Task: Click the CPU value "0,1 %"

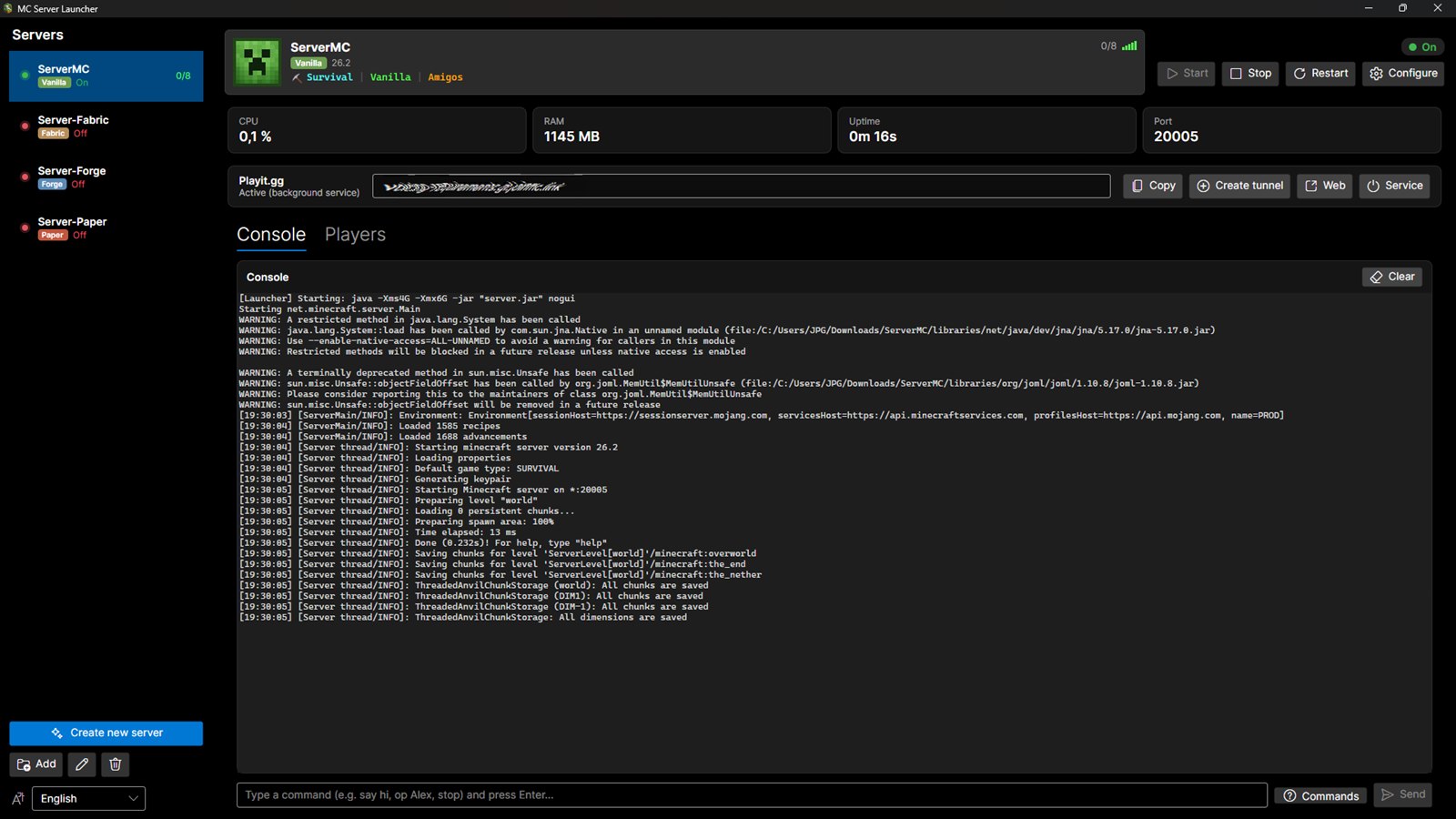Action: coord(255,136)
